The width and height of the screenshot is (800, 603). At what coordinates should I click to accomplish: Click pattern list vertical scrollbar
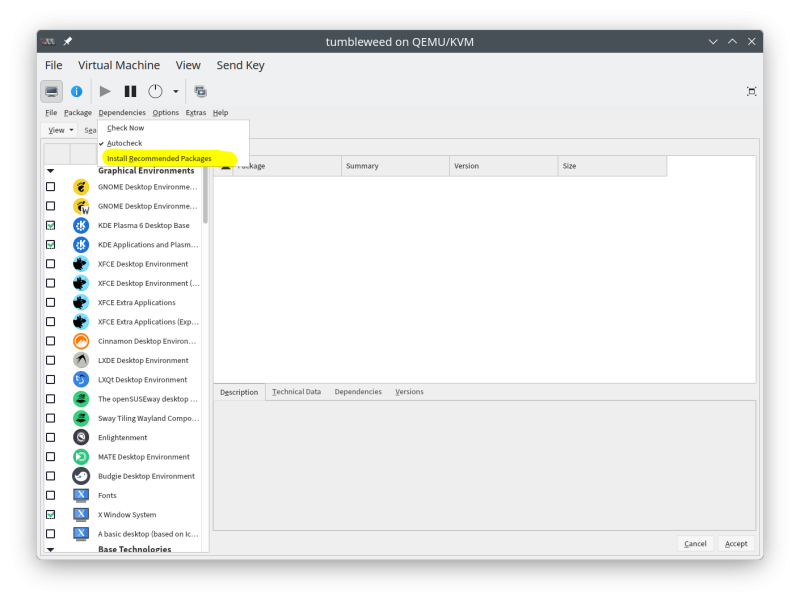point(205,196)
